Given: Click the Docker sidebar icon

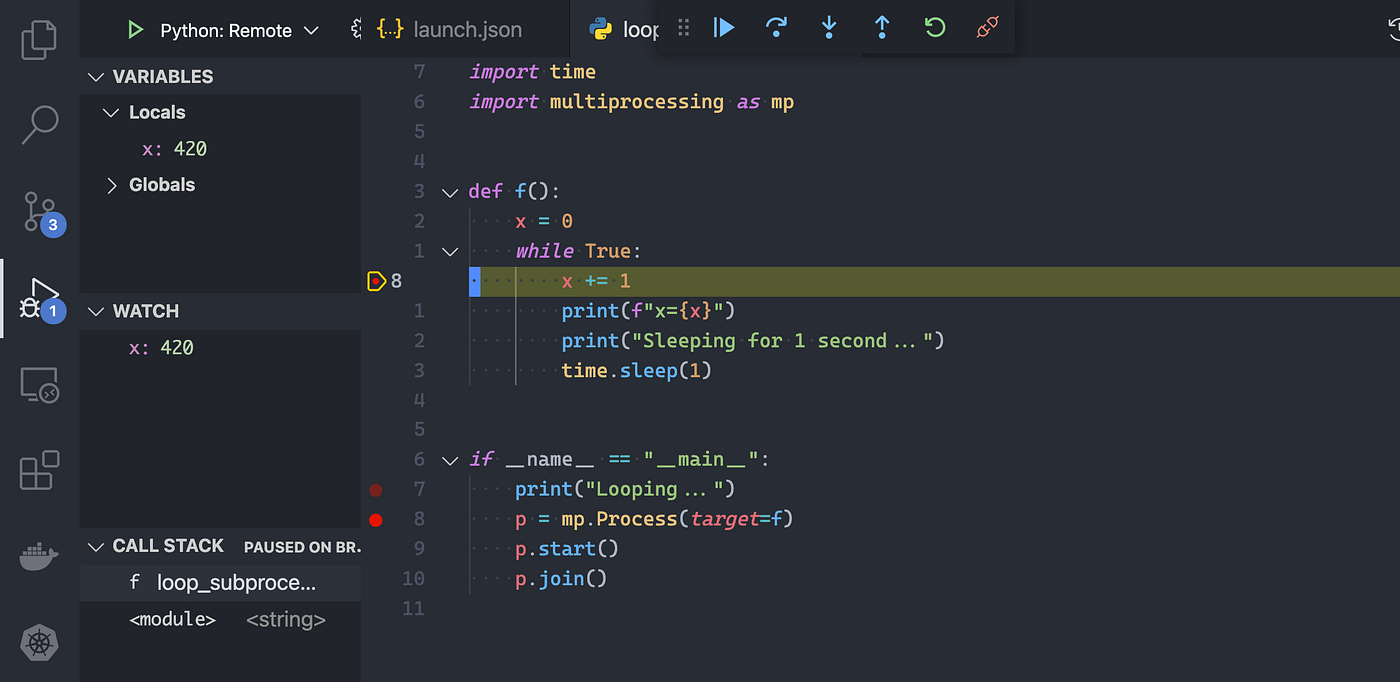Looking at the screenshot, I should click(x=38, y=556).
